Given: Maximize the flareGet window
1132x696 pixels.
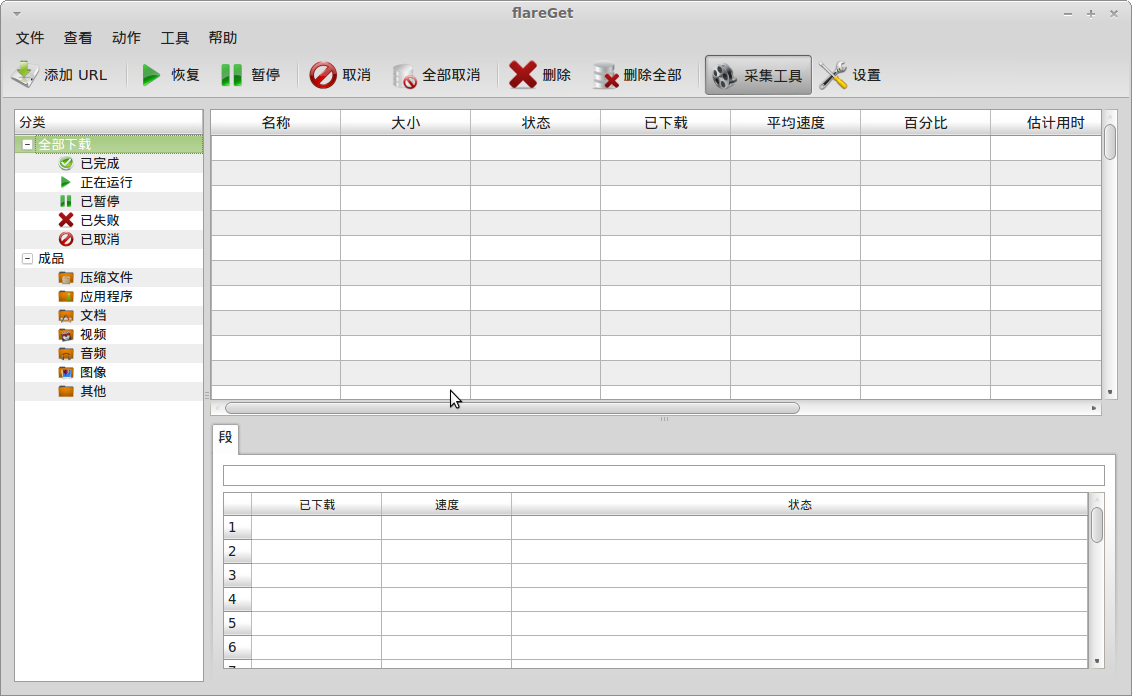Looking at the screenshot, I should [1091, 14].
